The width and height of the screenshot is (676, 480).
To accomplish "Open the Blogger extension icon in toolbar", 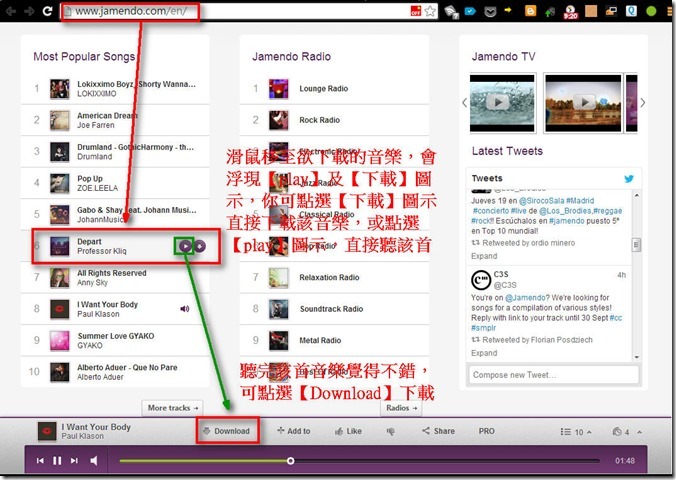I will (530, 11).
